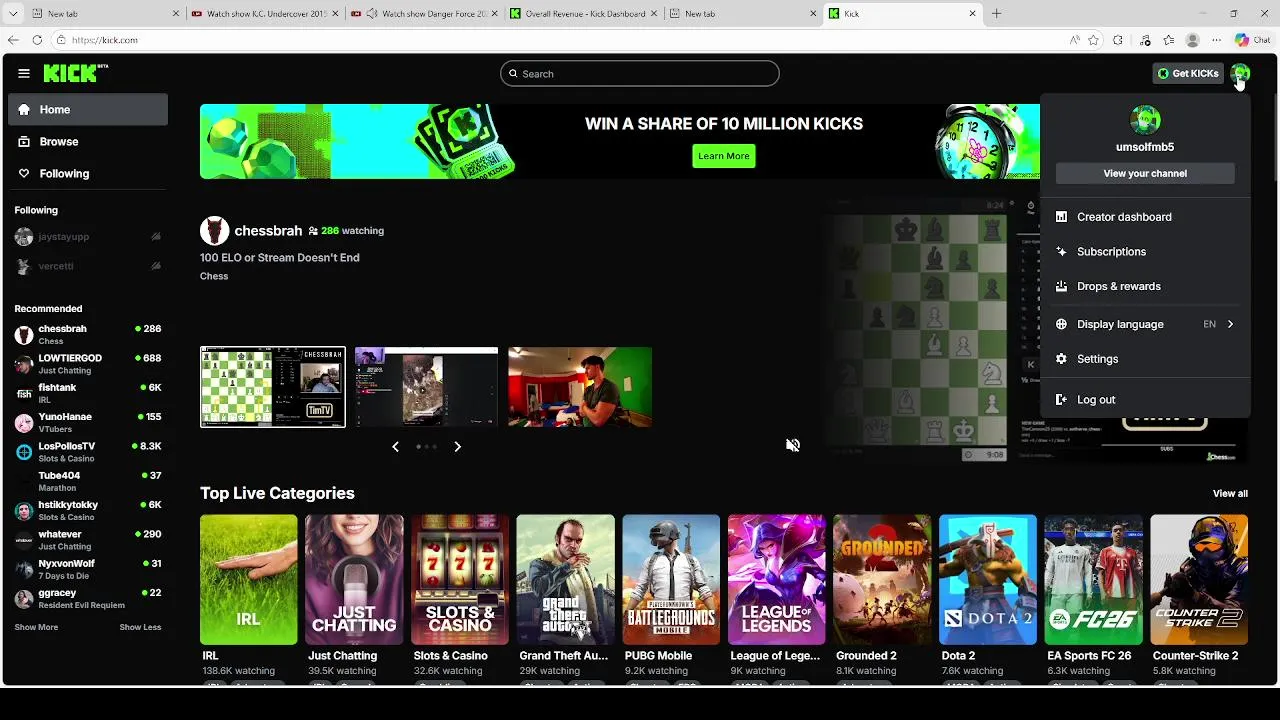Show previous featured stream arrow
This screenshot has width=1280, height=720.
click(396, 447)
